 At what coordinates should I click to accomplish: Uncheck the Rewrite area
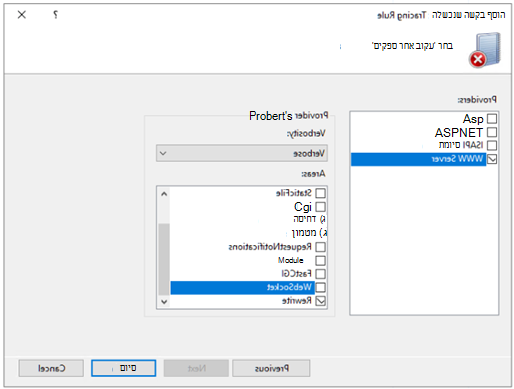tap(320, 301)
